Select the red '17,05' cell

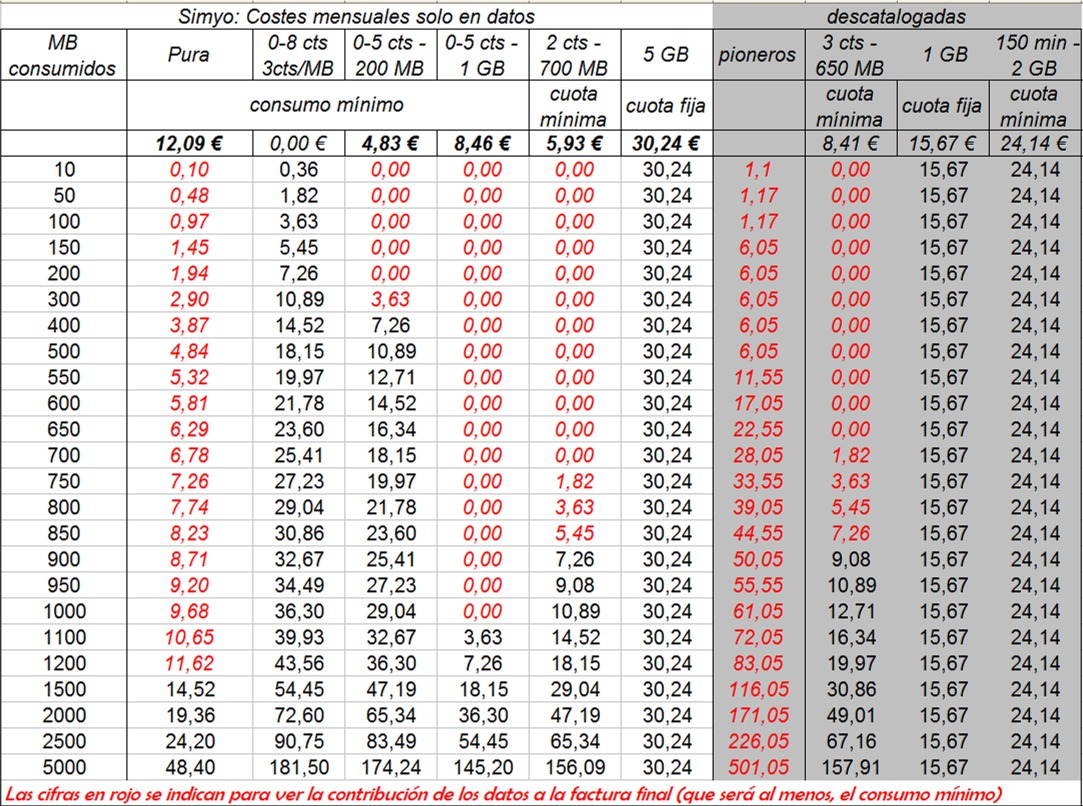pos(758,403)
